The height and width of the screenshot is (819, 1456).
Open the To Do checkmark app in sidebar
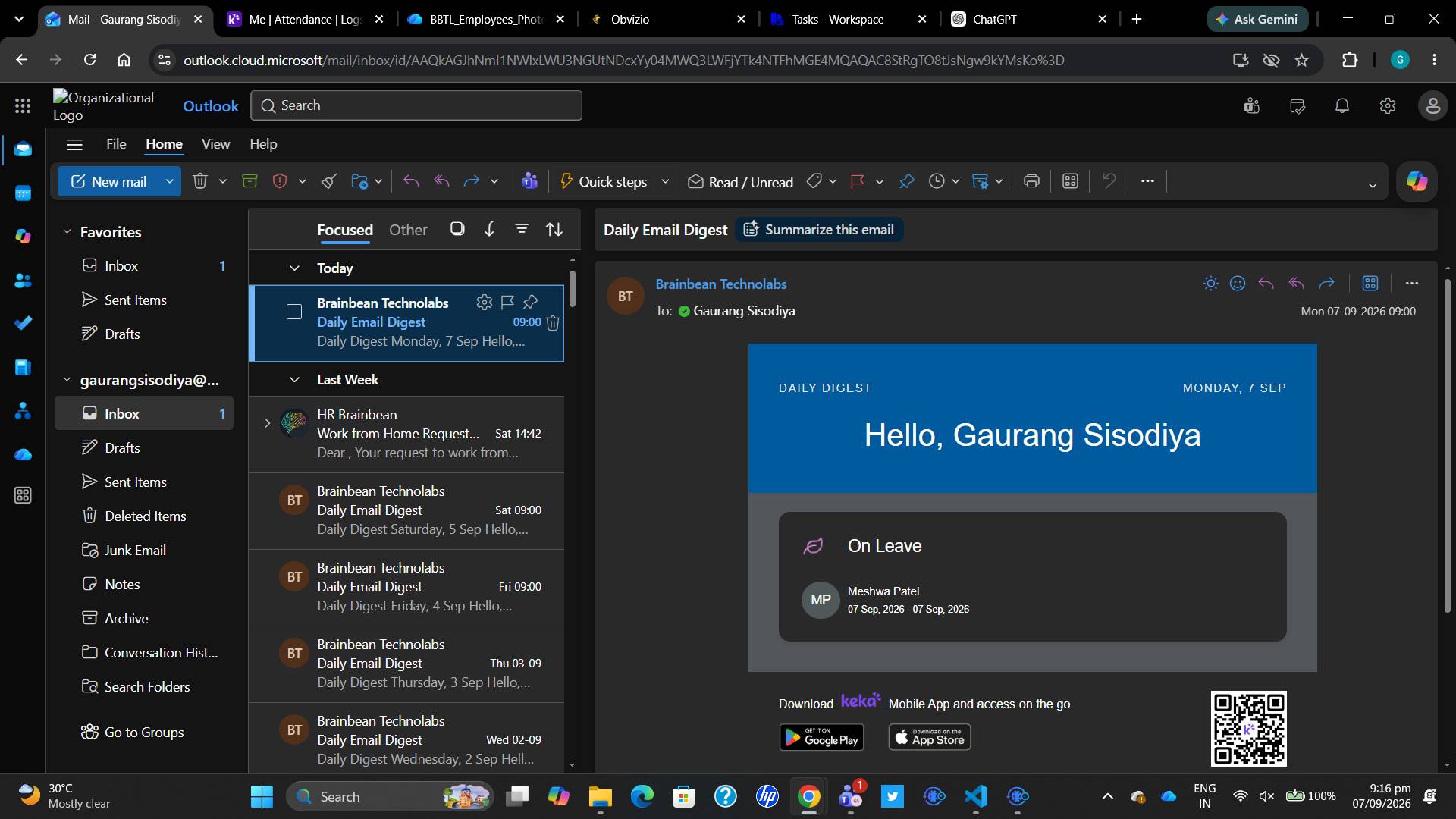point(23,323)
